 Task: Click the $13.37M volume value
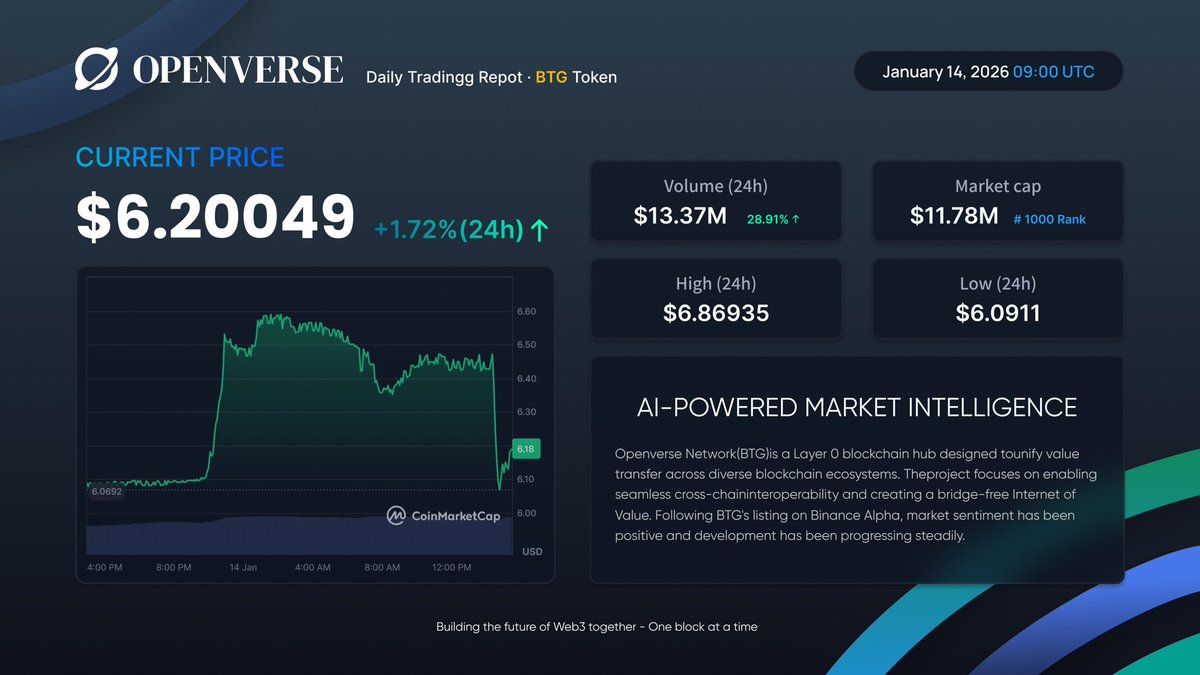coord(680,215)
